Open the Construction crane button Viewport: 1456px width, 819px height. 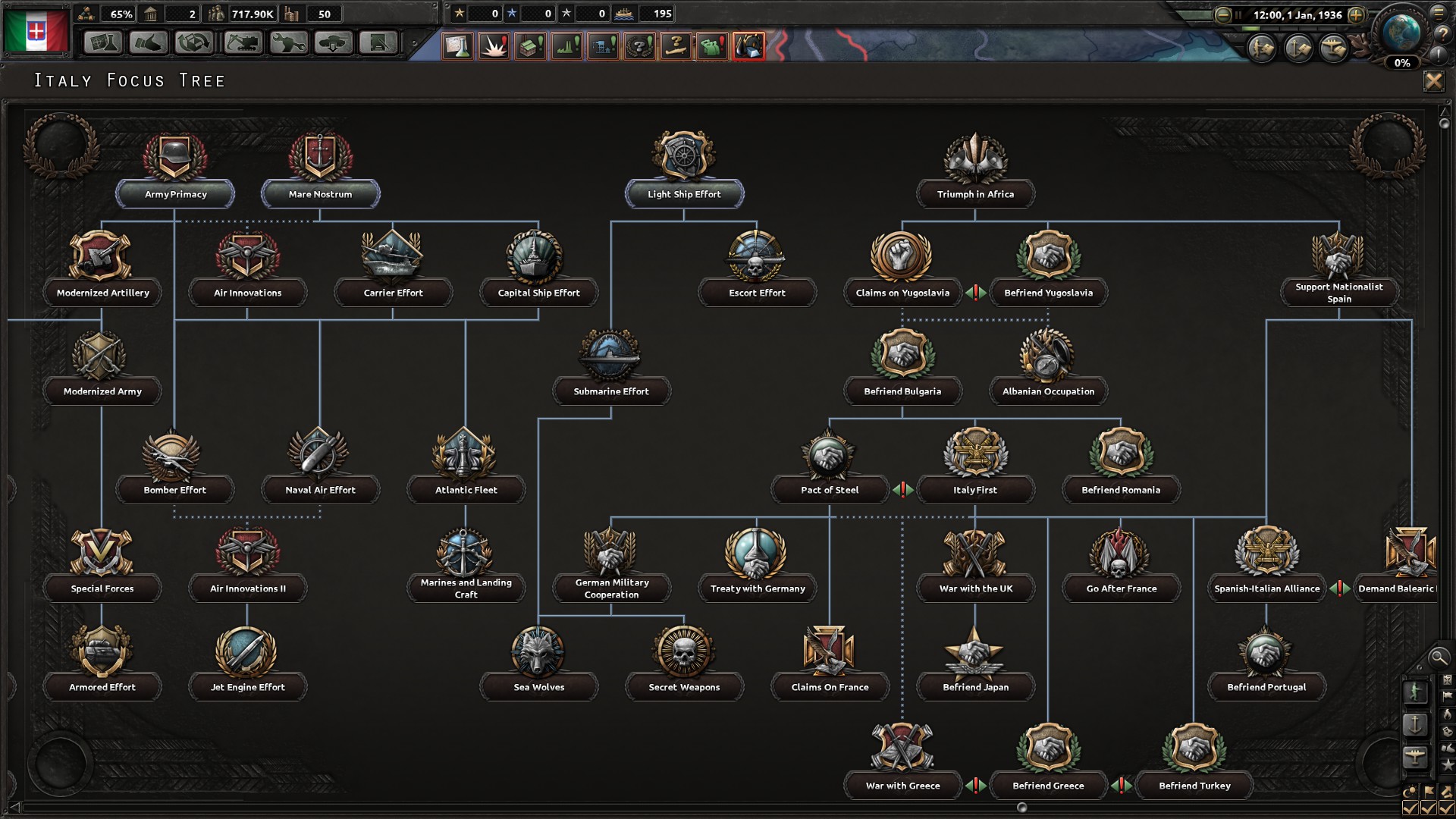[242, 43]
